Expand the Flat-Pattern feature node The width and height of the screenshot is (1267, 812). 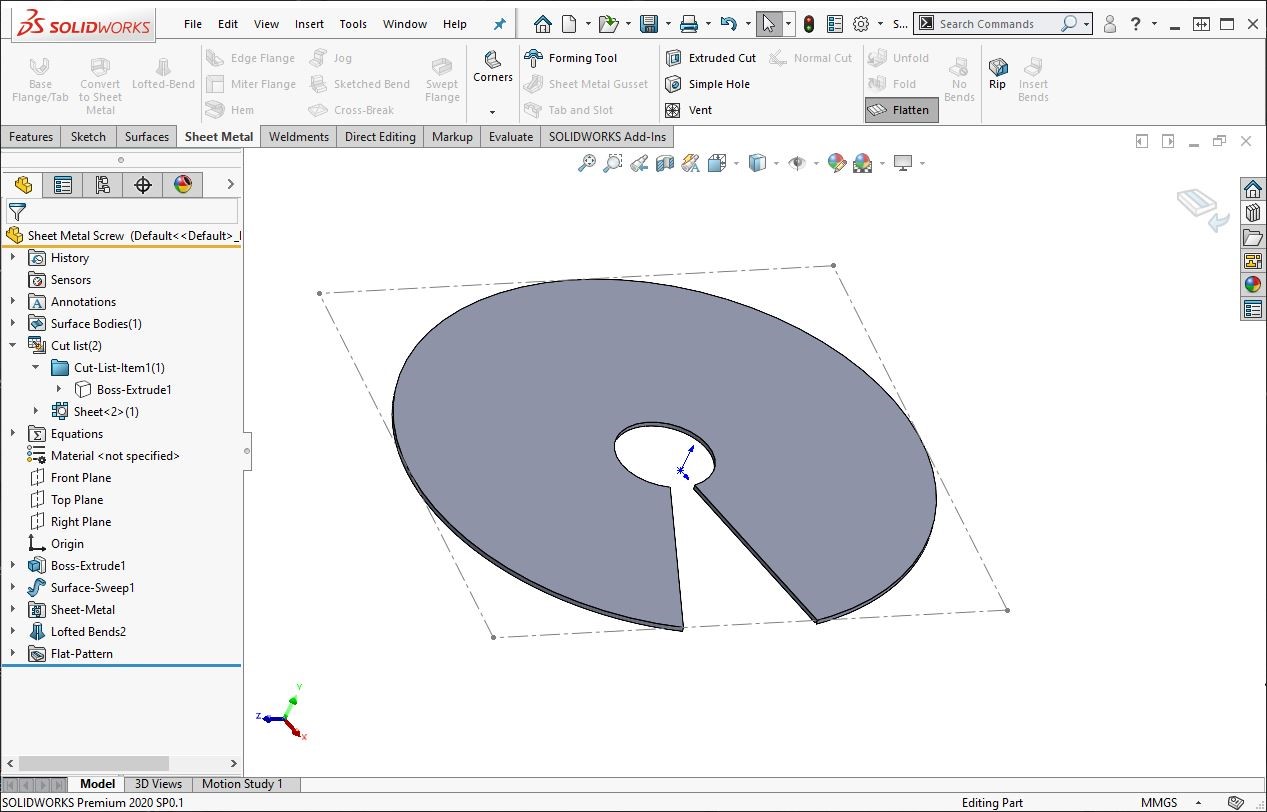[x=13, y=653]
